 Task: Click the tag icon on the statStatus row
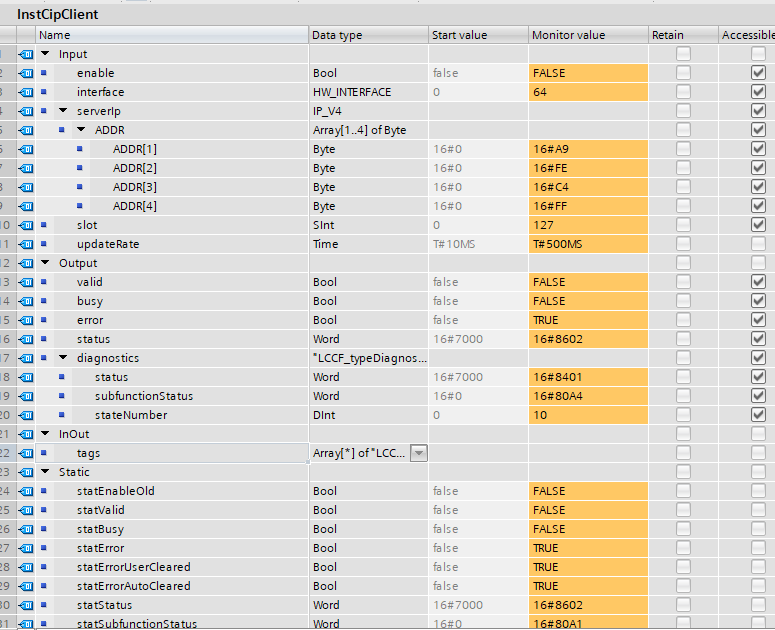click(26, 605)
